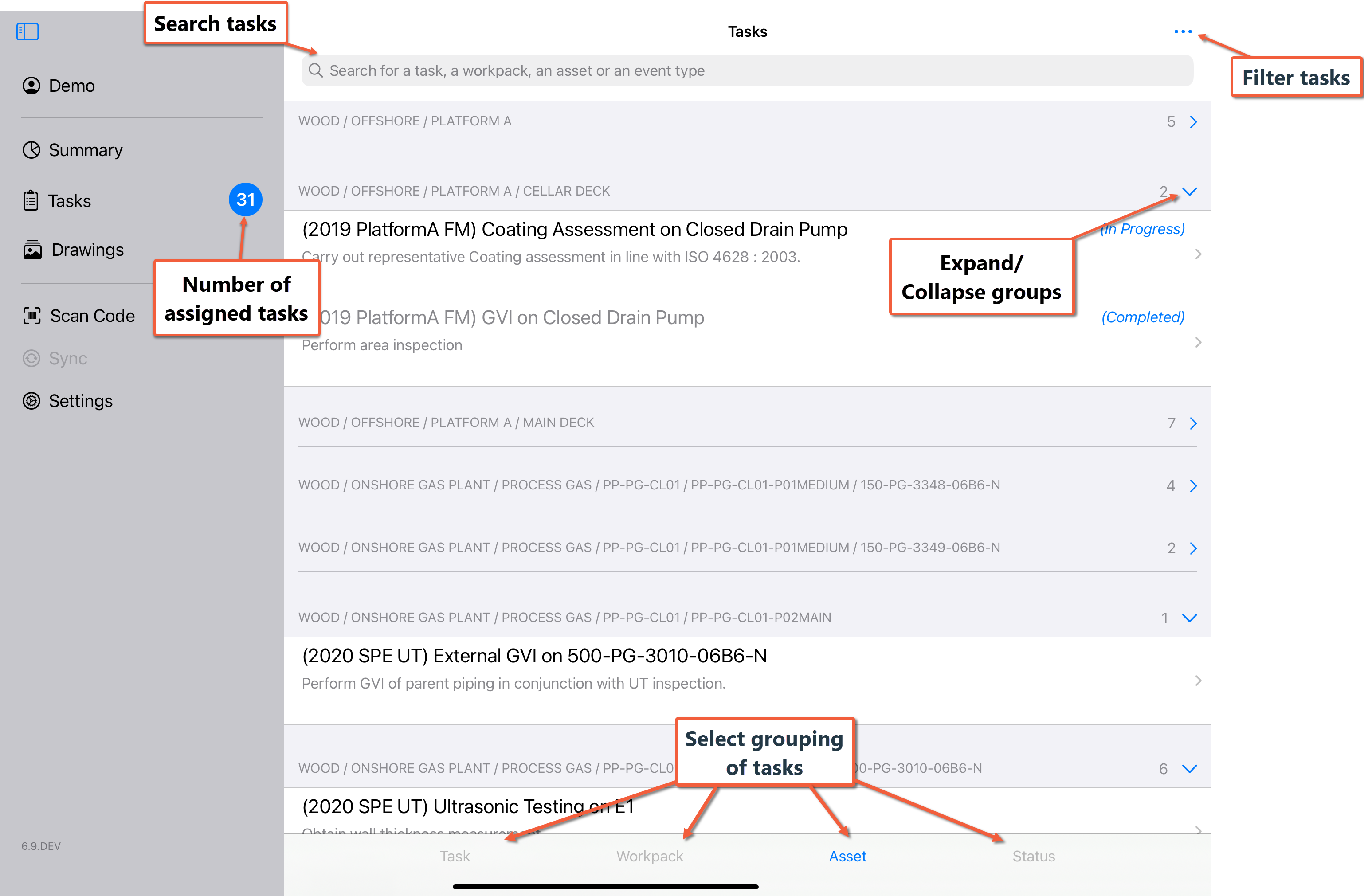
Task: Focus the task search field
Action: pyautogui.click(x=745, y=70)
